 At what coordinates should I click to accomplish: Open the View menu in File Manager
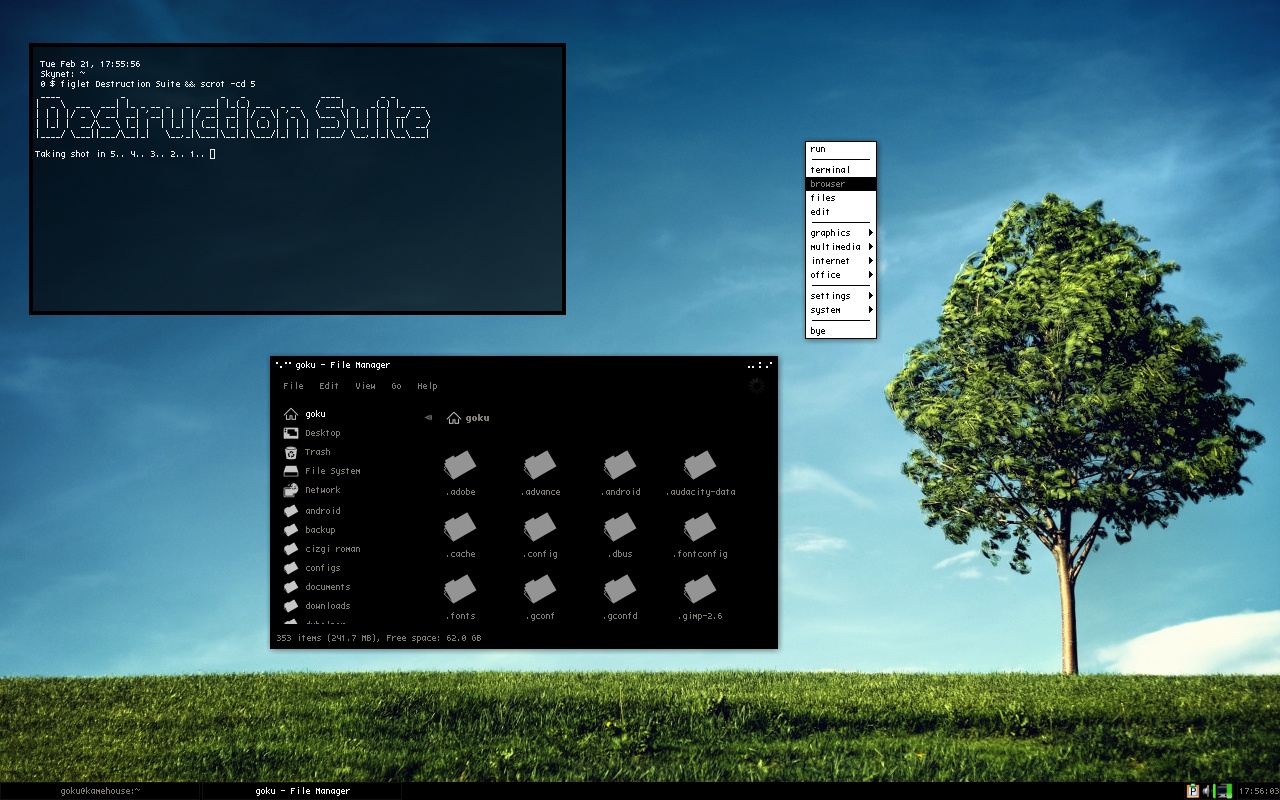pyautogui.click(x=366, y=386)
